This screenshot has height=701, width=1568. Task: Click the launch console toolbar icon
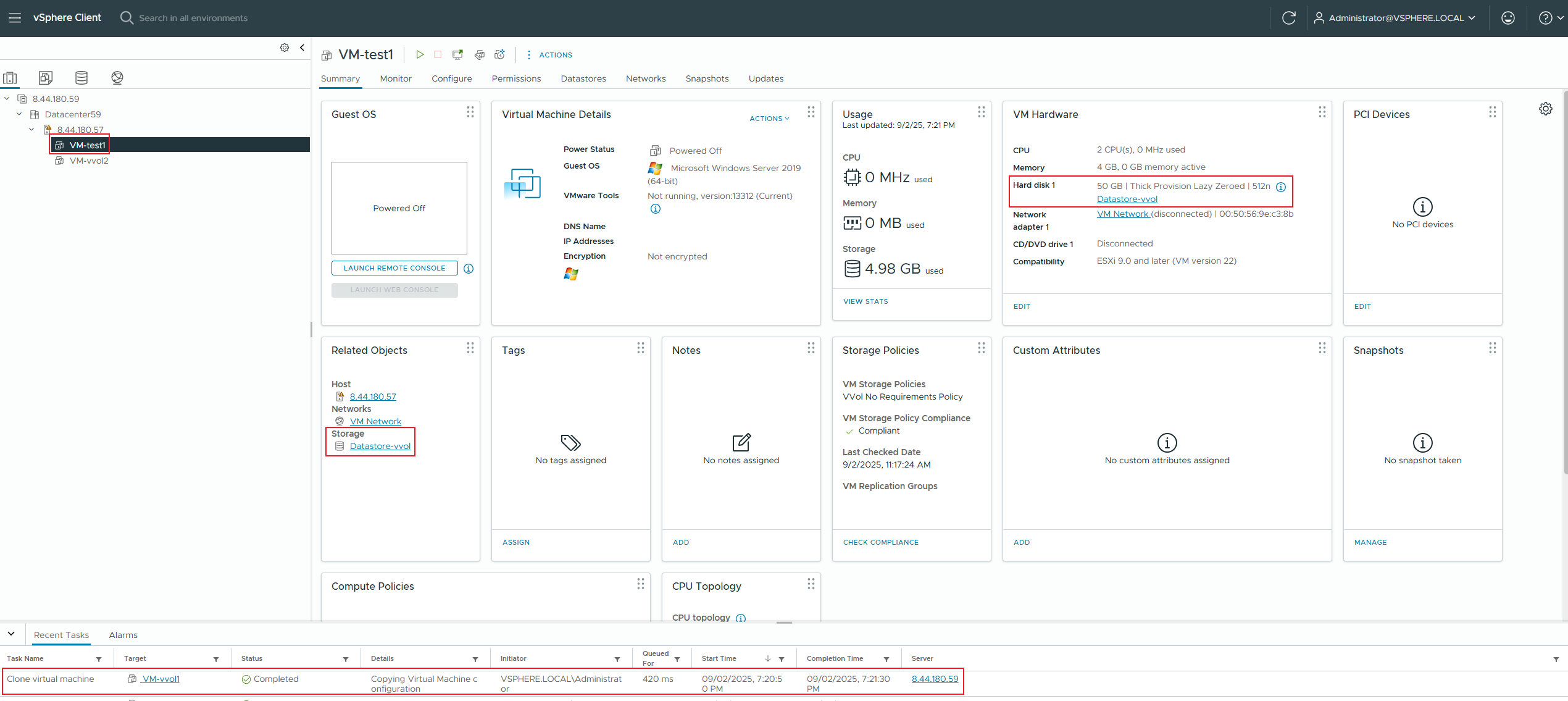(457, 55)
